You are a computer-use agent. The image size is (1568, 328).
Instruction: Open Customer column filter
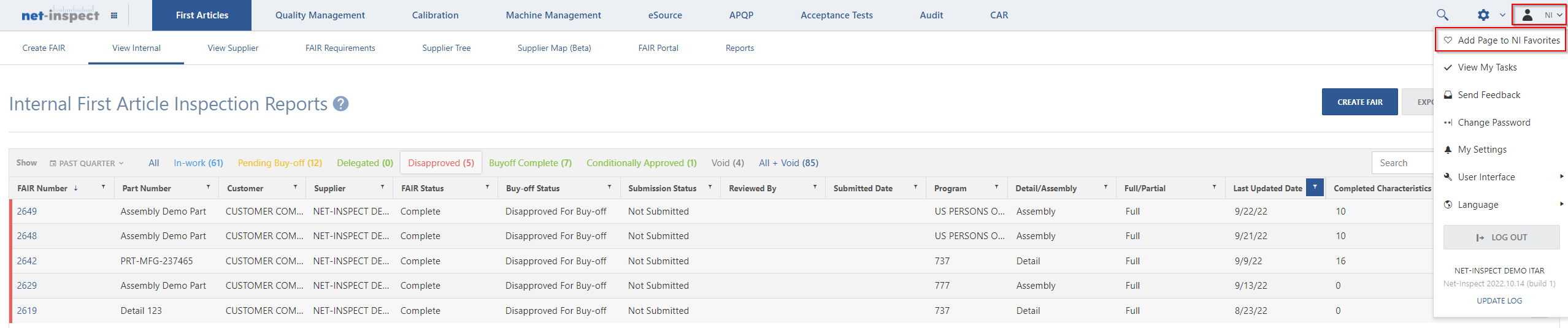tap(295, 186)
